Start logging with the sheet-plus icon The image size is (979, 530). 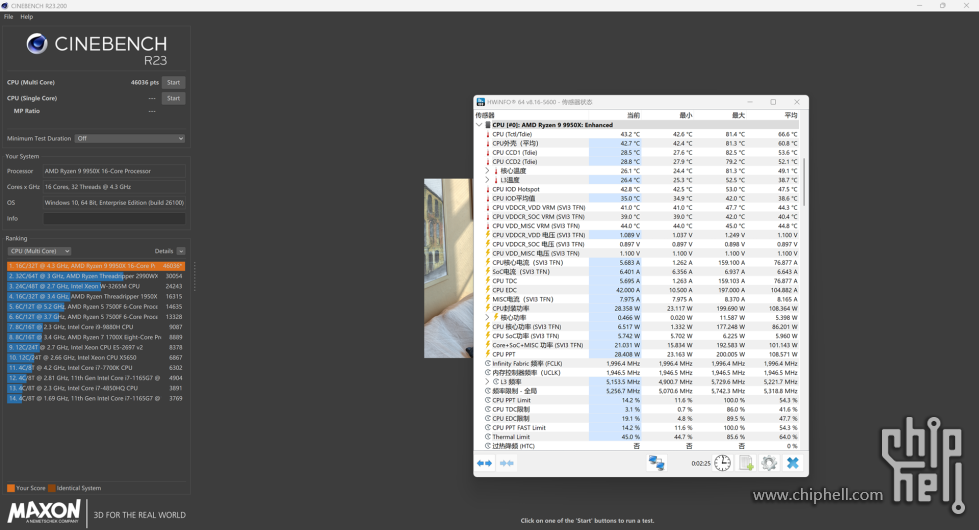[746, 463]
